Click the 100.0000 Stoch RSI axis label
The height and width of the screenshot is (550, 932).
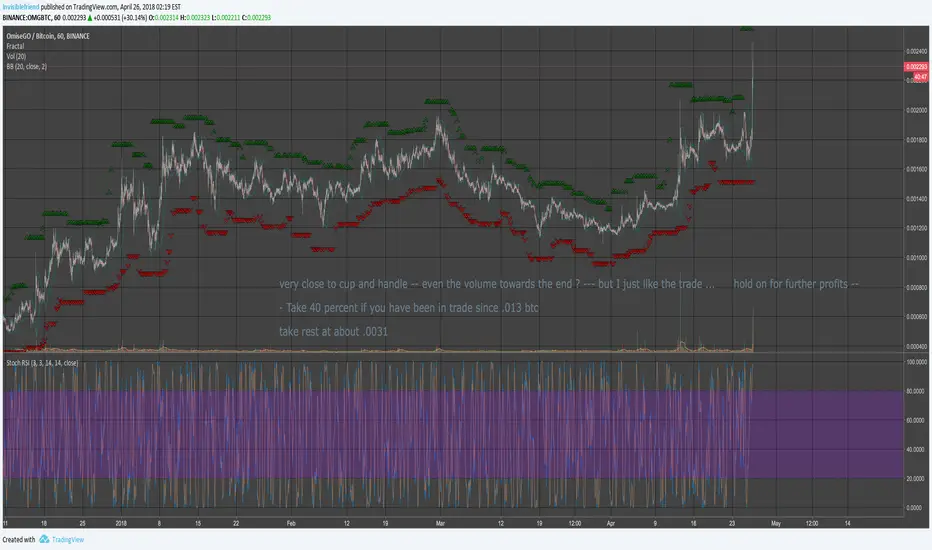click(917, 362)
